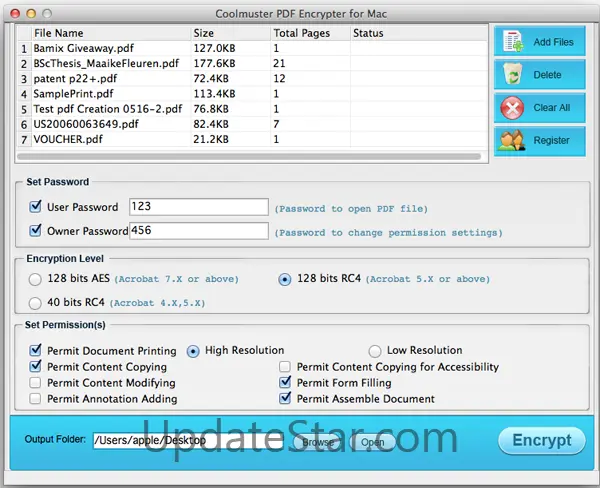This screenshot has height=488, width=600.
Task: Click the Status column header
Action: tap(419, 33)
